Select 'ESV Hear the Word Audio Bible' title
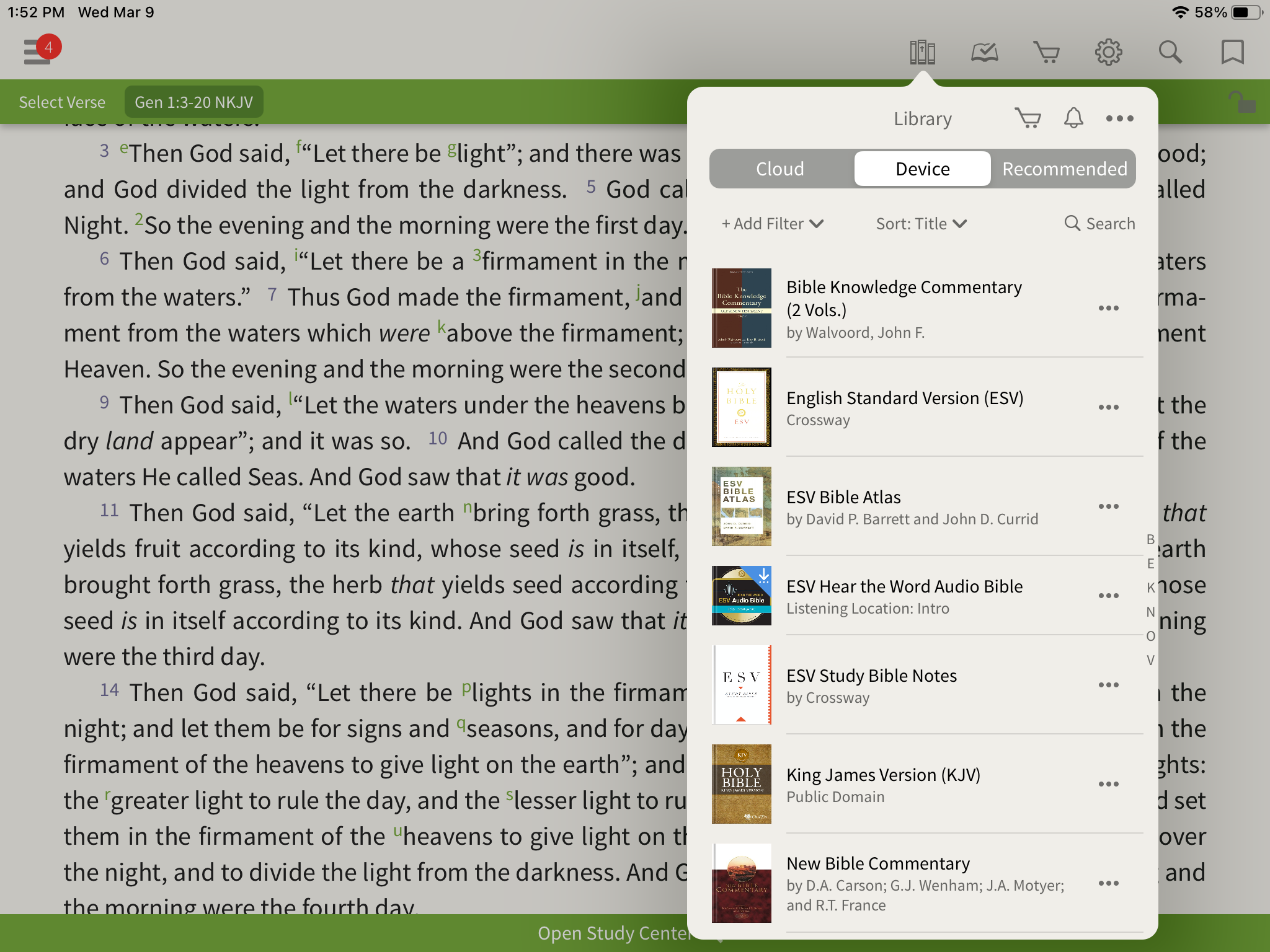This screenshot has height=952, width=1270. (904, 586)
